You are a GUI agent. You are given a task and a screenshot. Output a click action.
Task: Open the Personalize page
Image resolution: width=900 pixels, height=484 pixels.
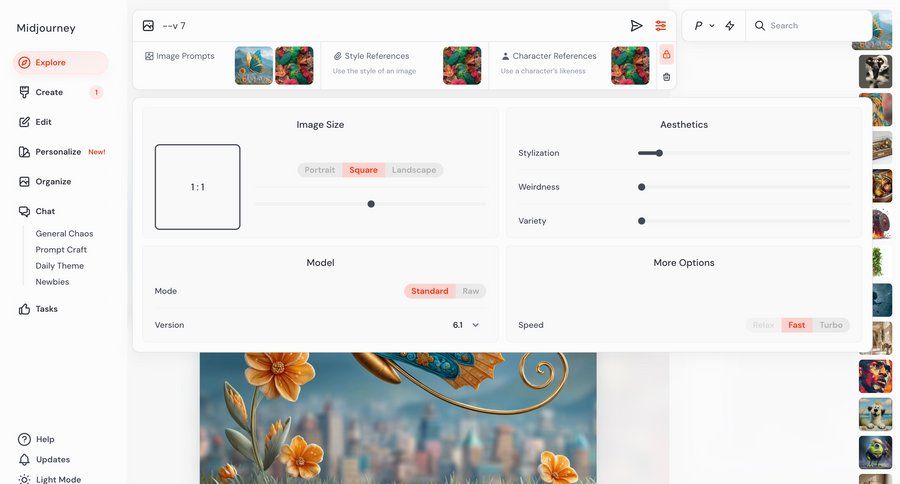click(x=60, y=152)
